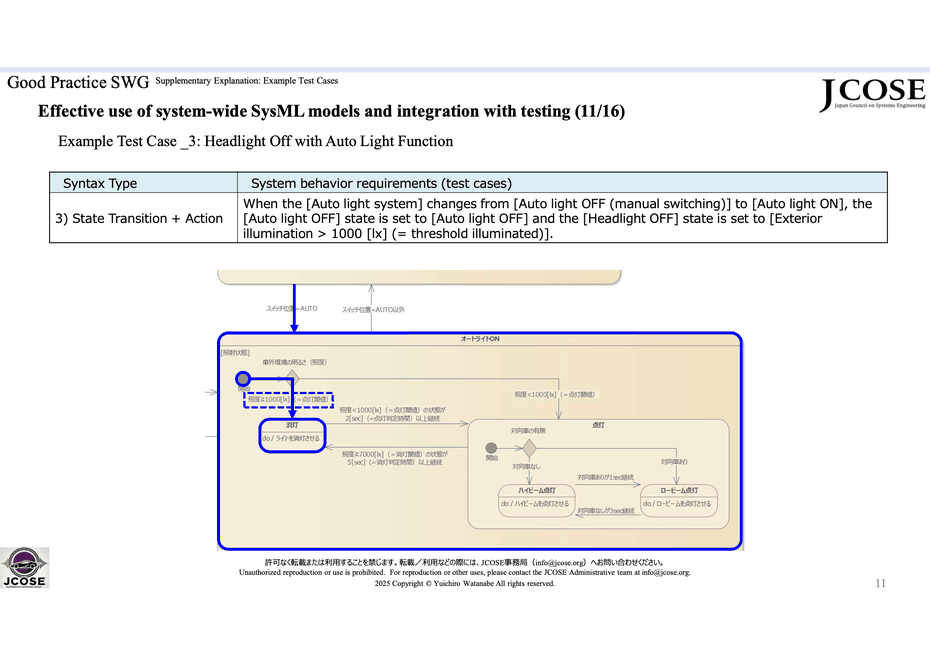The height and width of the screenshot is (658, 930).
Task: Click the 'オートライトON' state title
Action: pos(480,339)
